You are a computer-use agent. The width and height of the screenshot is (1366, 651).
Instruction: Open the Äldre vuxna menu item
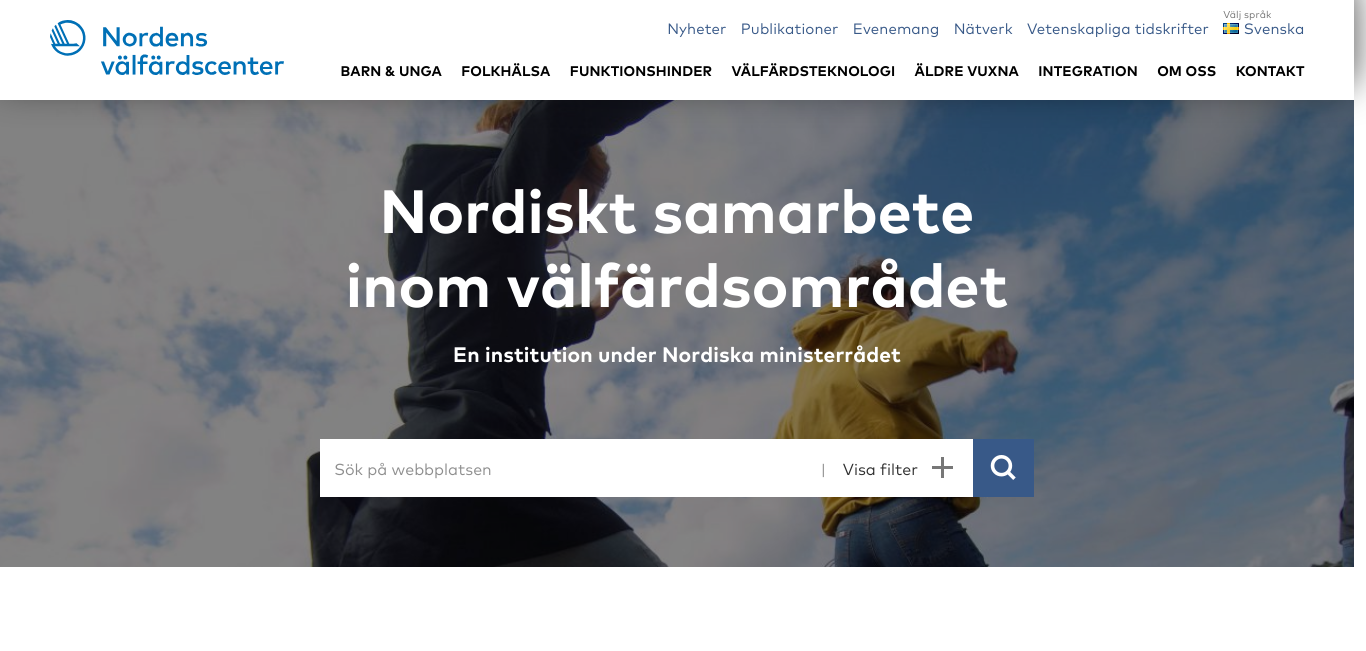tap(967, 71)
